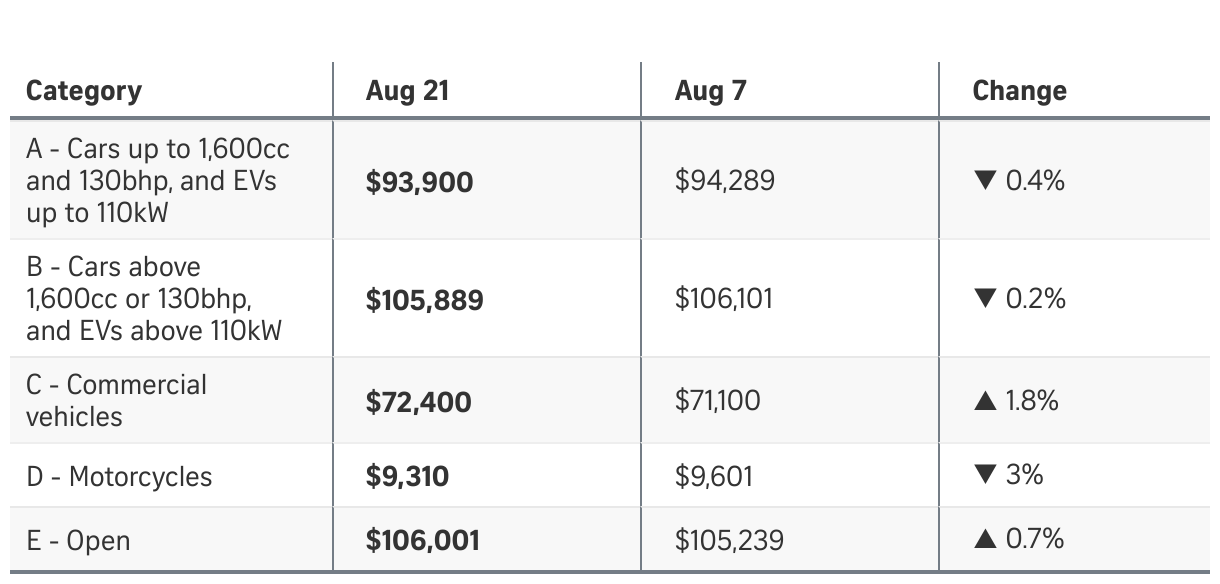Click the $106,001 Open category price
This screenshot has height=584, width=1220.
point(422,541)
